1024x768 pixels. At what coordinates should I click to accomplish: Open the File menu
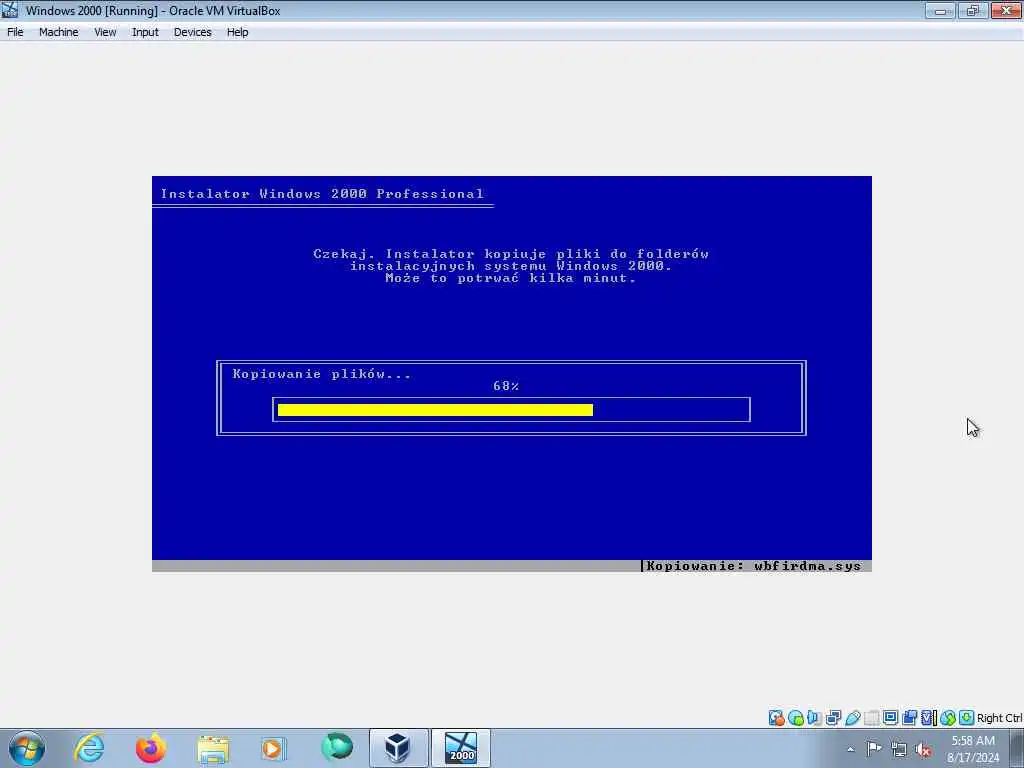[x=15, y=32]
